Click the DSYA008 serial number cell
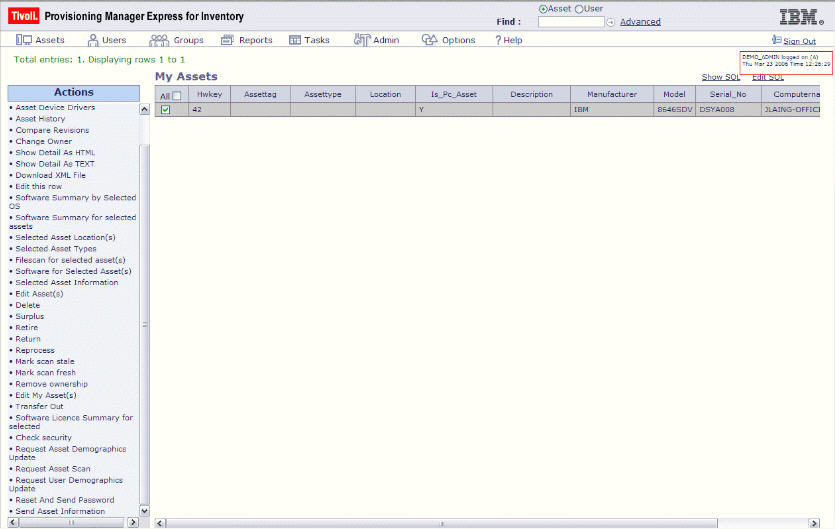The image size is (835, 529). [728, 109]
